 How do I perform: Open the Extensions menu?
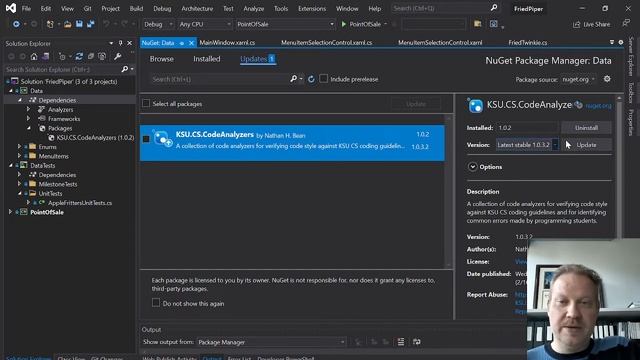coord(312,8)
